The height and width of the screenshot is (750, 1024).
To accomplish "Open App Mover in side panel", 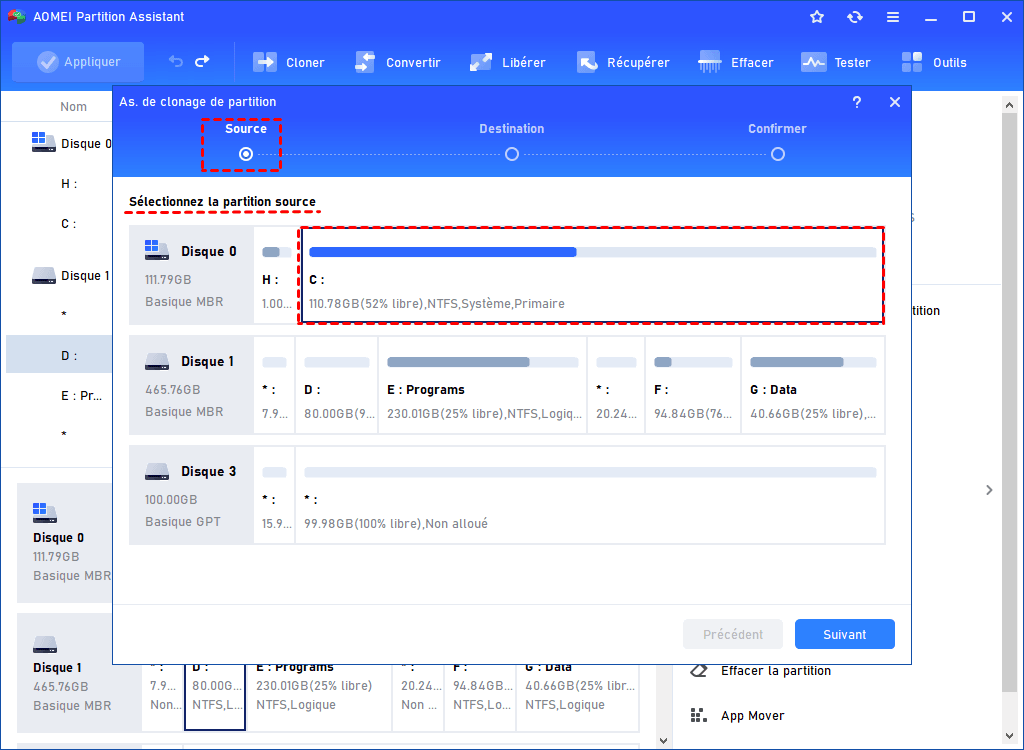I will tap(752, 715).
